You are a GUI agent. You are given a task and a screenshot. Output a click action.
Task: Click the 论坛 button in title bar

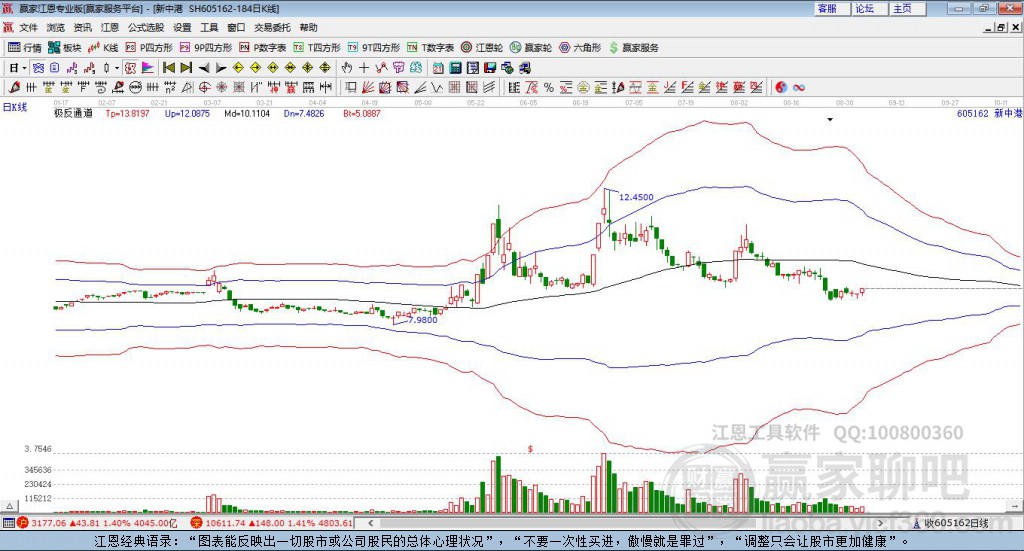tap(870, 8)
